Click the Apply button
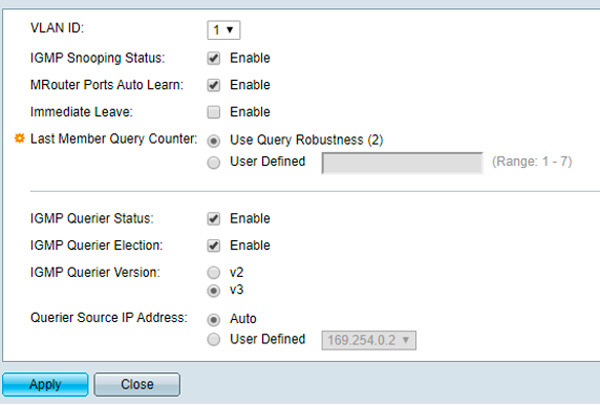This screenshot has height=405, width=600. [x=45, y=384]
